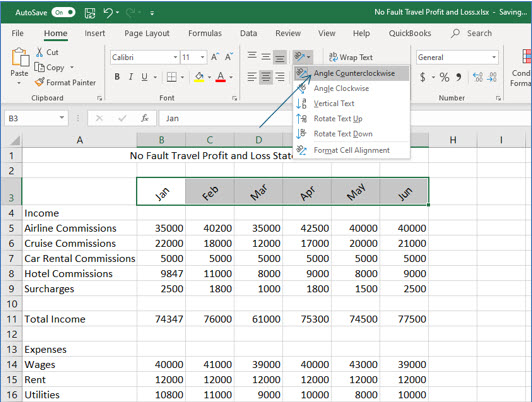Expand the Copy options arrow
The height and width of the screenshot is (402, 532).
click(x=72, y=68)
